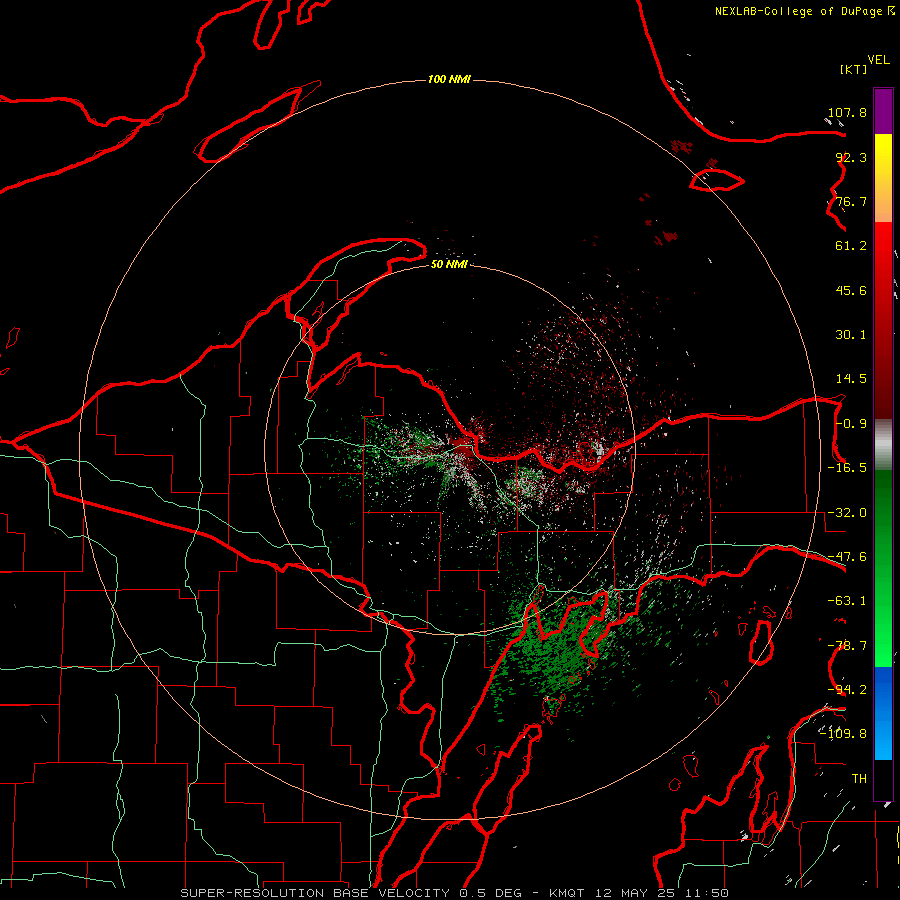Click the '50 NMI' range ring label

click(449, 264)
